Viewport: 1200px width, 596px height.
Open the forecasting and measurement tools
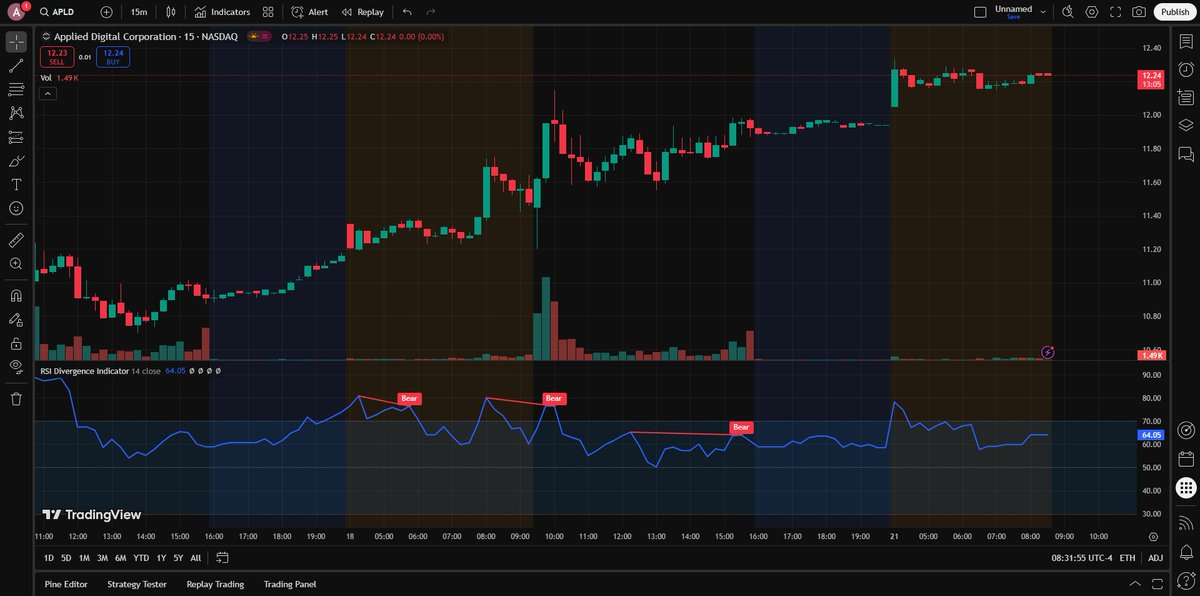pyautogui.click(x=16, y=137)
